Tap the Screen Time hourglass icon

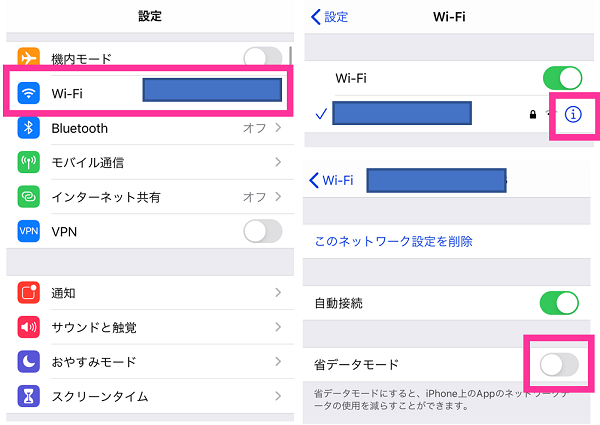click(x=29, y=396)
